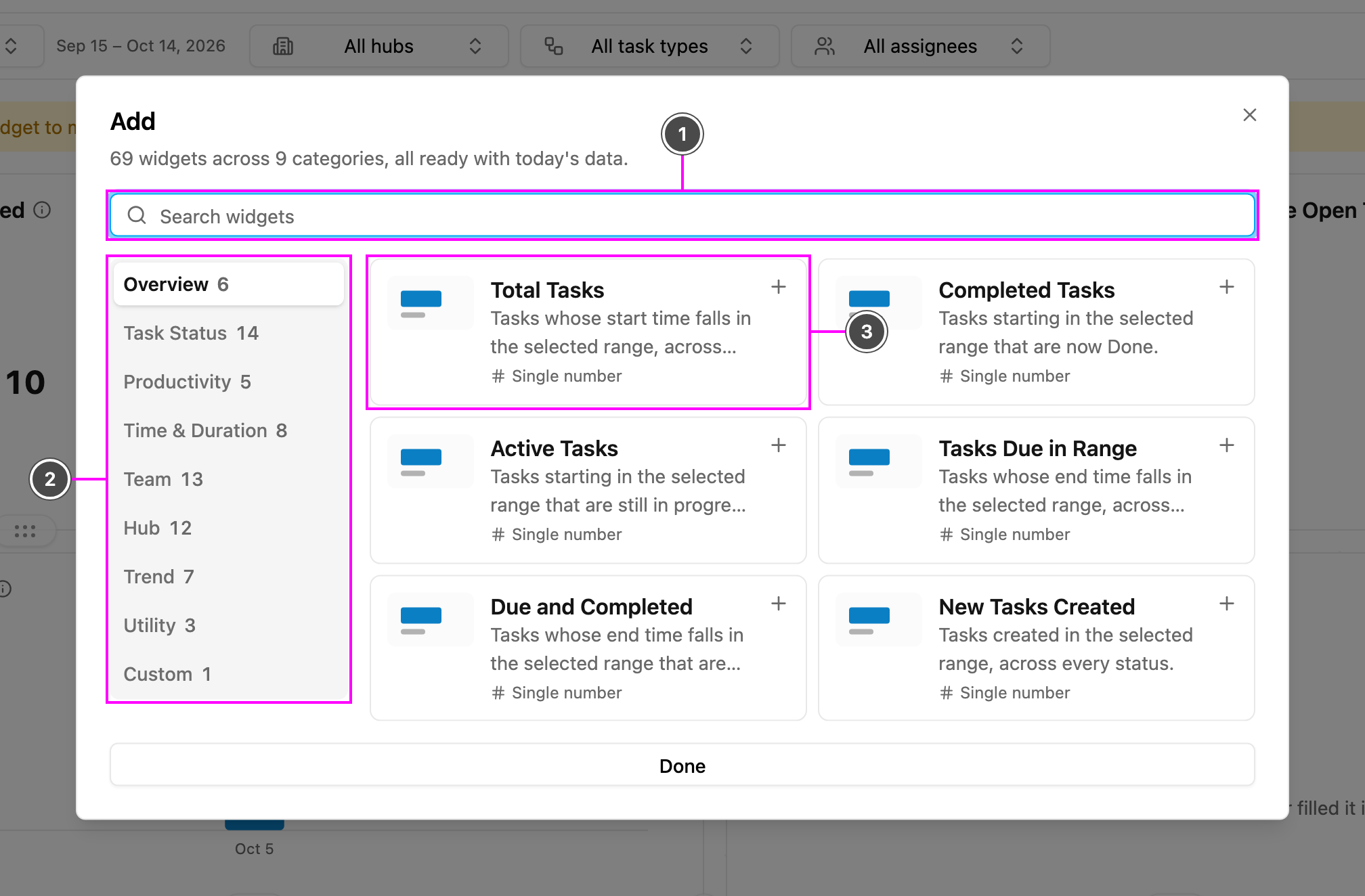This screenshot has width=1365, height=896.
Task: Select the Team category
Action: coord(229,479)
